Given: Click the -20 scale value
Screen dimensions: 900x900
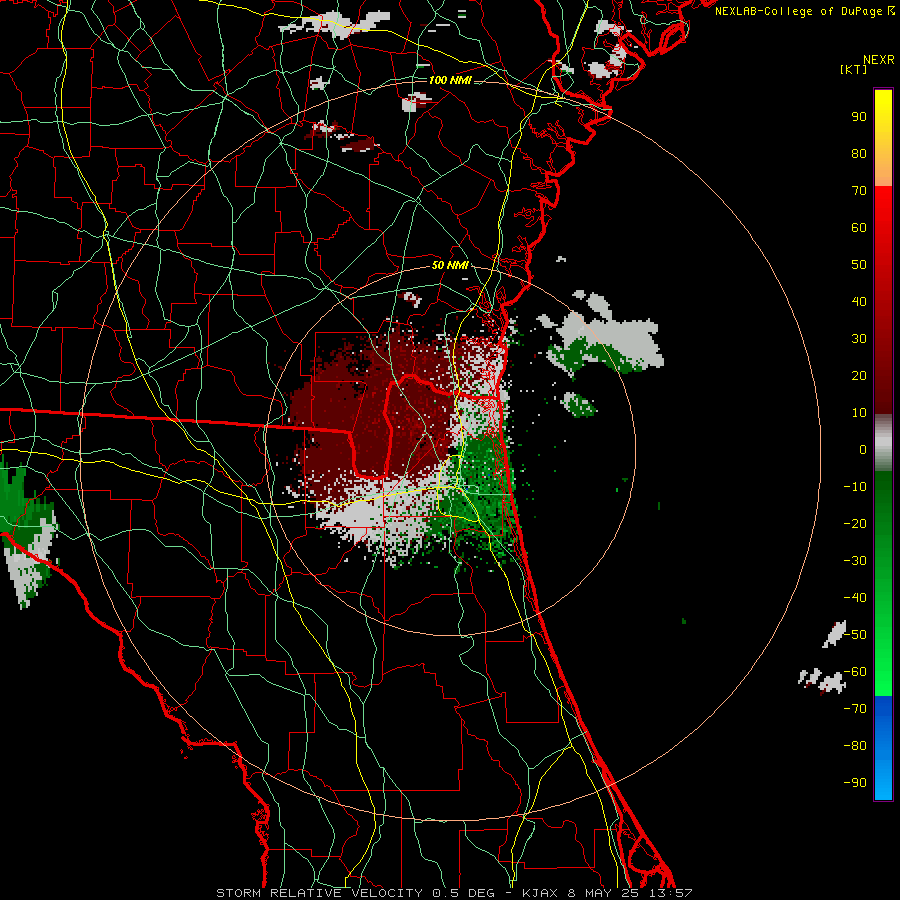Looking at the screenshot, I should [x=855, y=524].
